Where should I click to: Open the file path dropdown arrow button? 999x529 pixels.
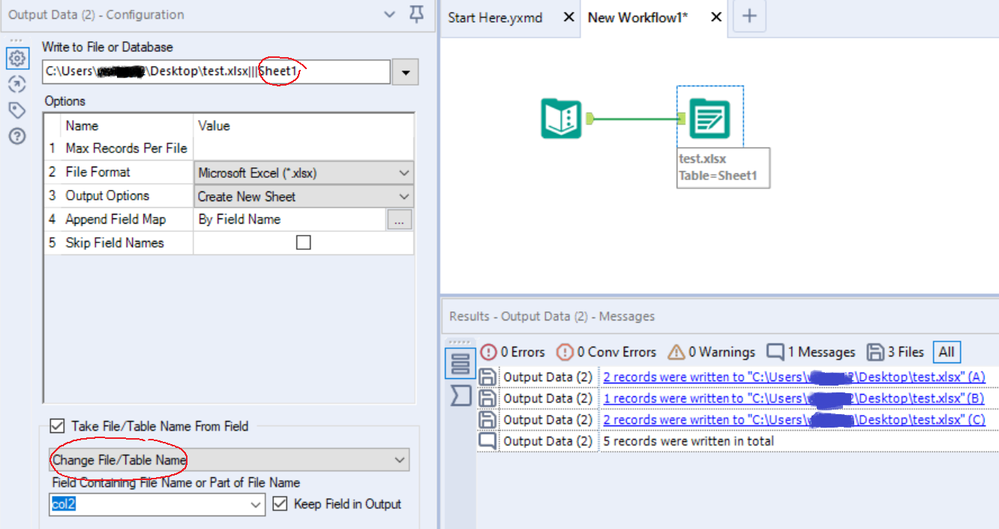tap(405, 72)
